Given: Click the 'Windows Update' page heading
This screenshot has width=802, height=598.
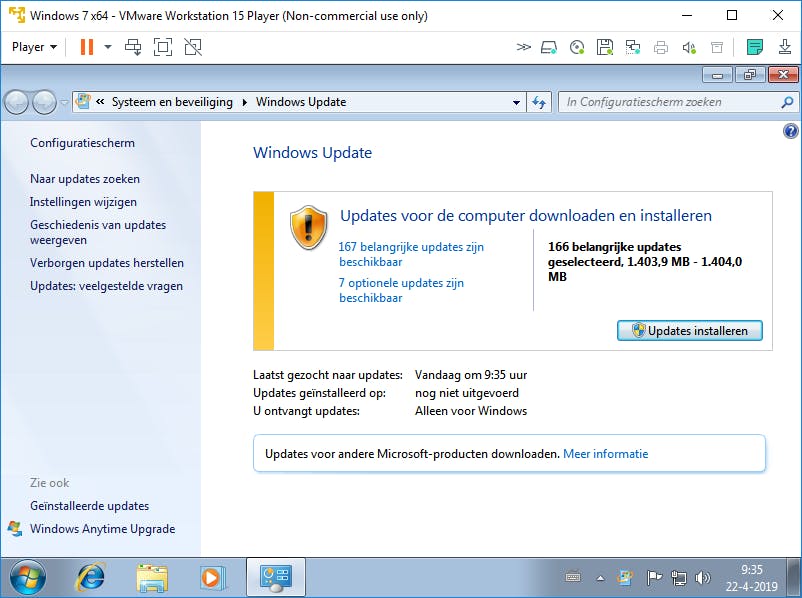Looking at the screenshot, I should (313, 152).
